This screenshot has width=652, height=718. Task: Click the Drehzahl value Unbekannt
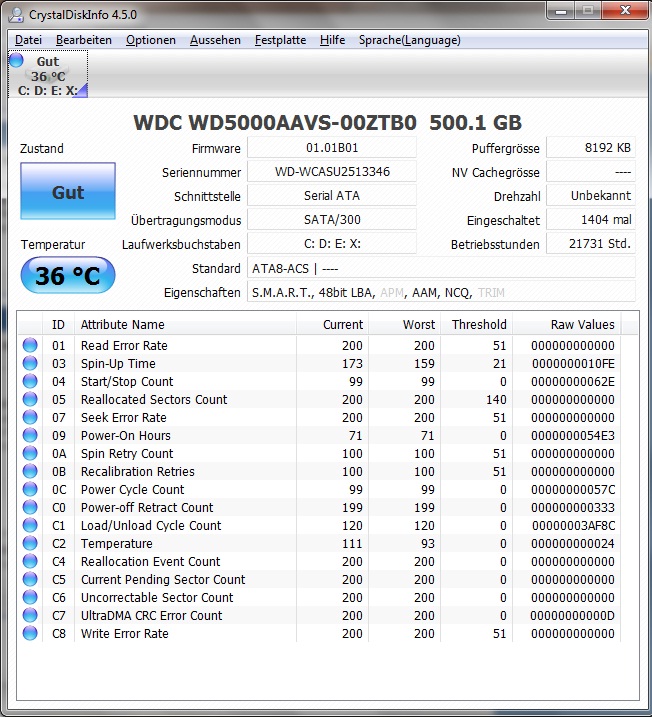(x=591, y=196)
